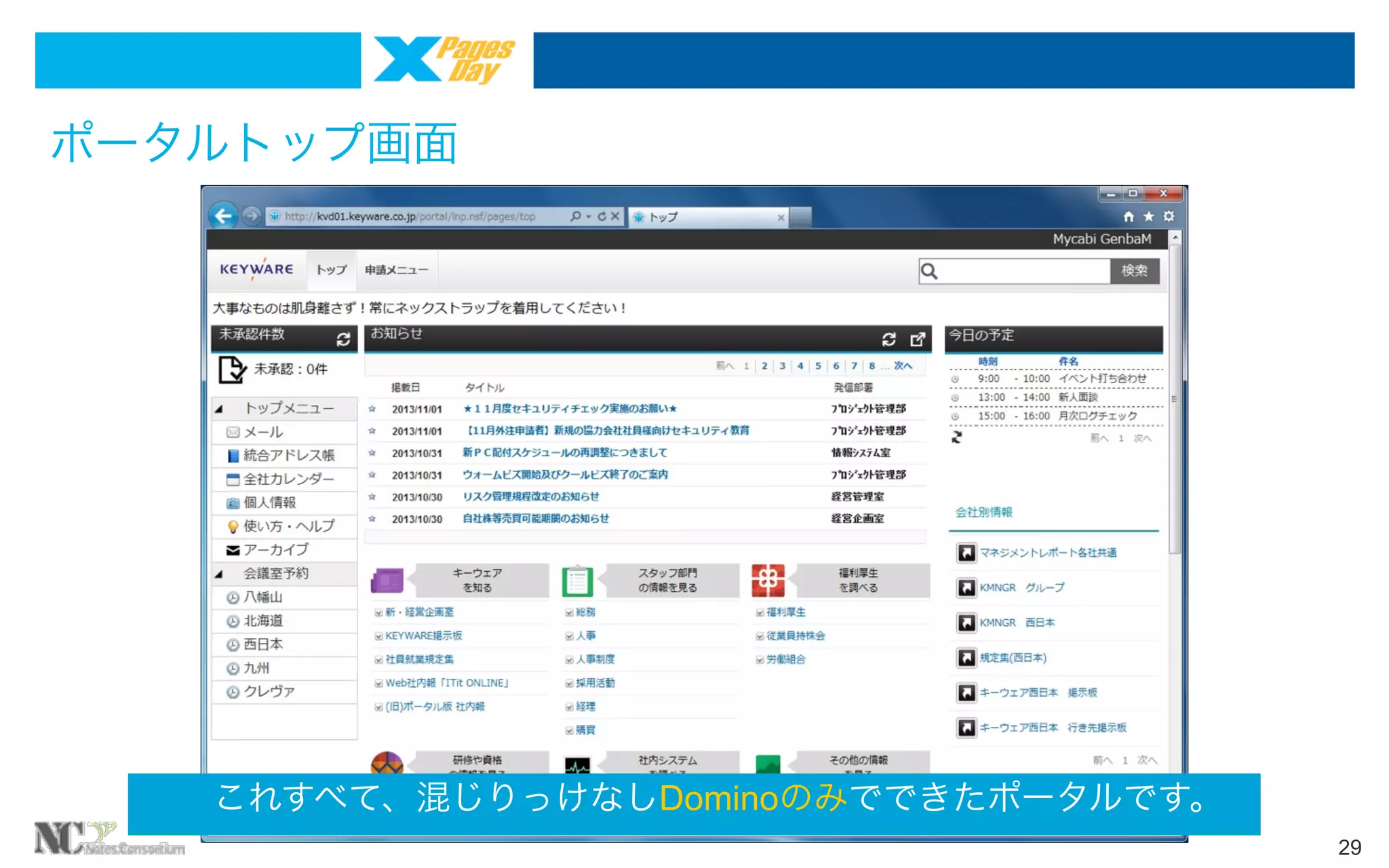Go to 次へ in notices pager

click(903, 366)
